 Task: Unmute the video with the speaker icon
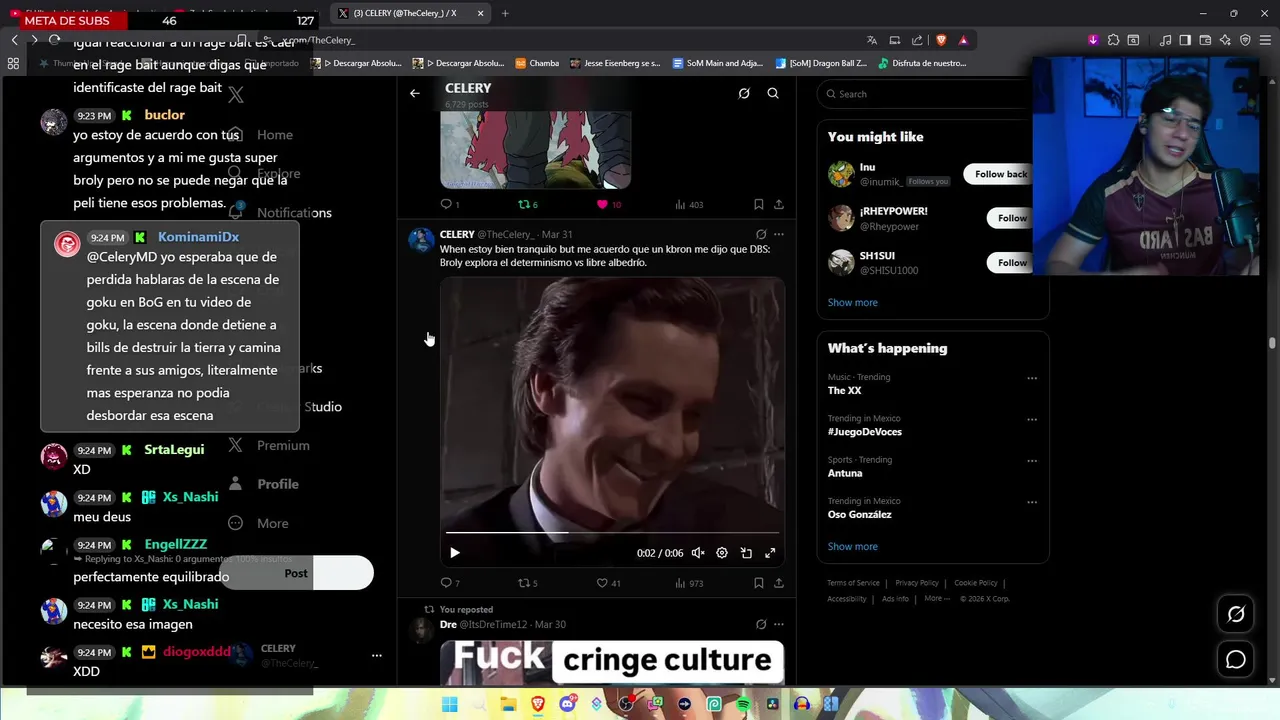click(x=698, y=553)
